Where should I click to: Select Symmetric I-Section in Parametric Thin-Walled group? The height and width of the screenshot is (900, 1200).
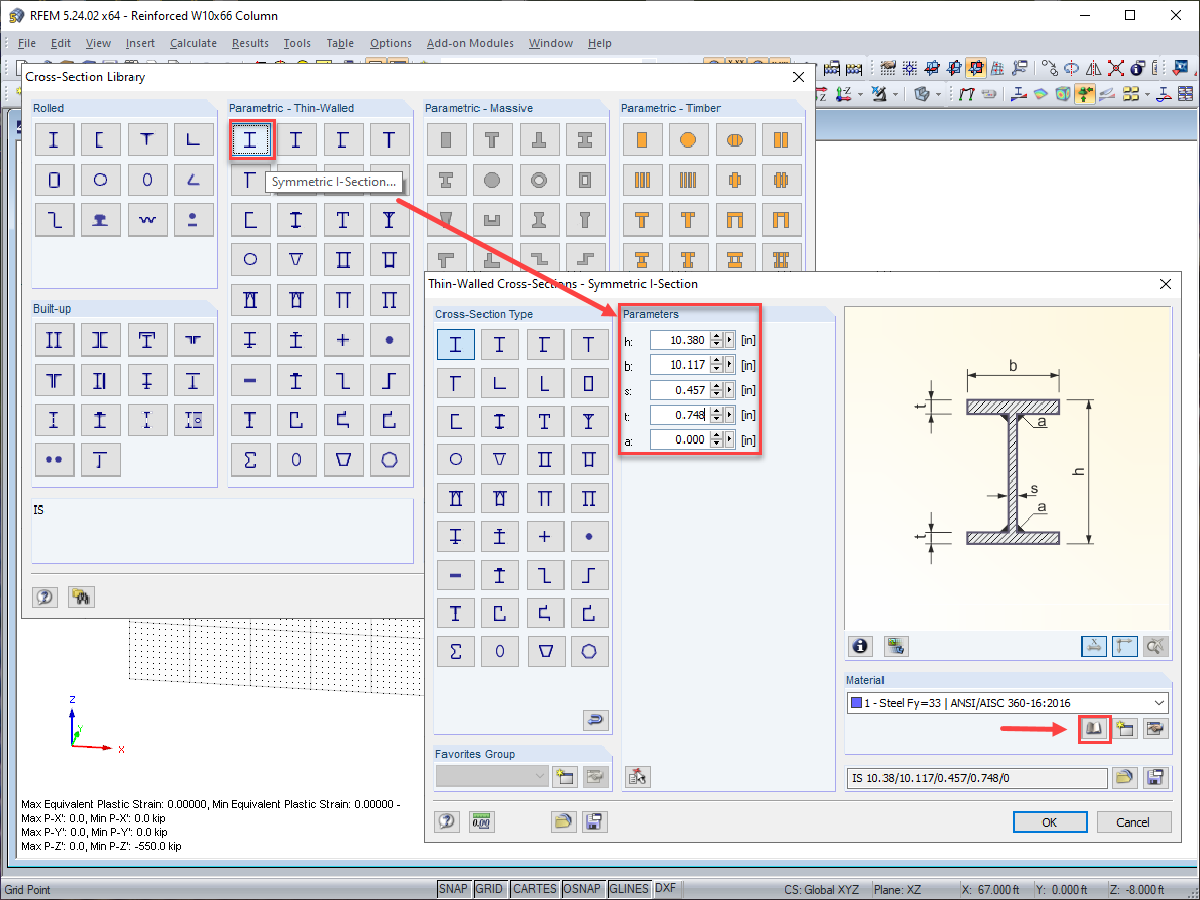[250, 140]
